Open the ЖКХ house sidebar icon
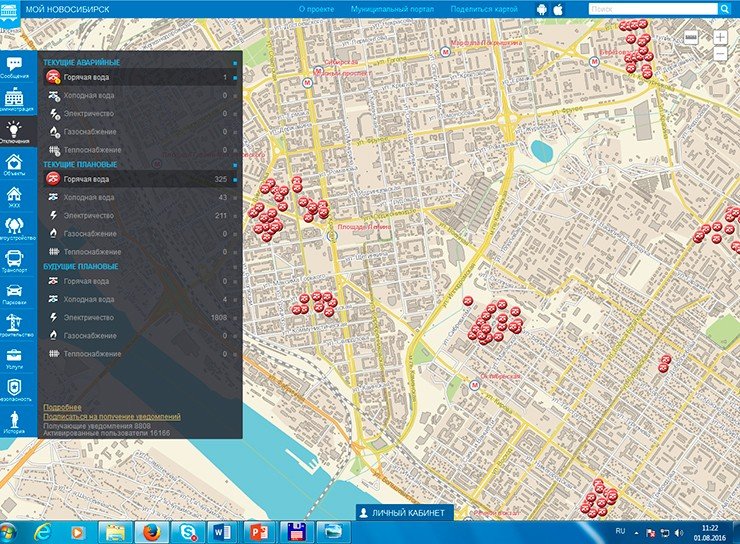740x544 pixels. pos(14,196)
